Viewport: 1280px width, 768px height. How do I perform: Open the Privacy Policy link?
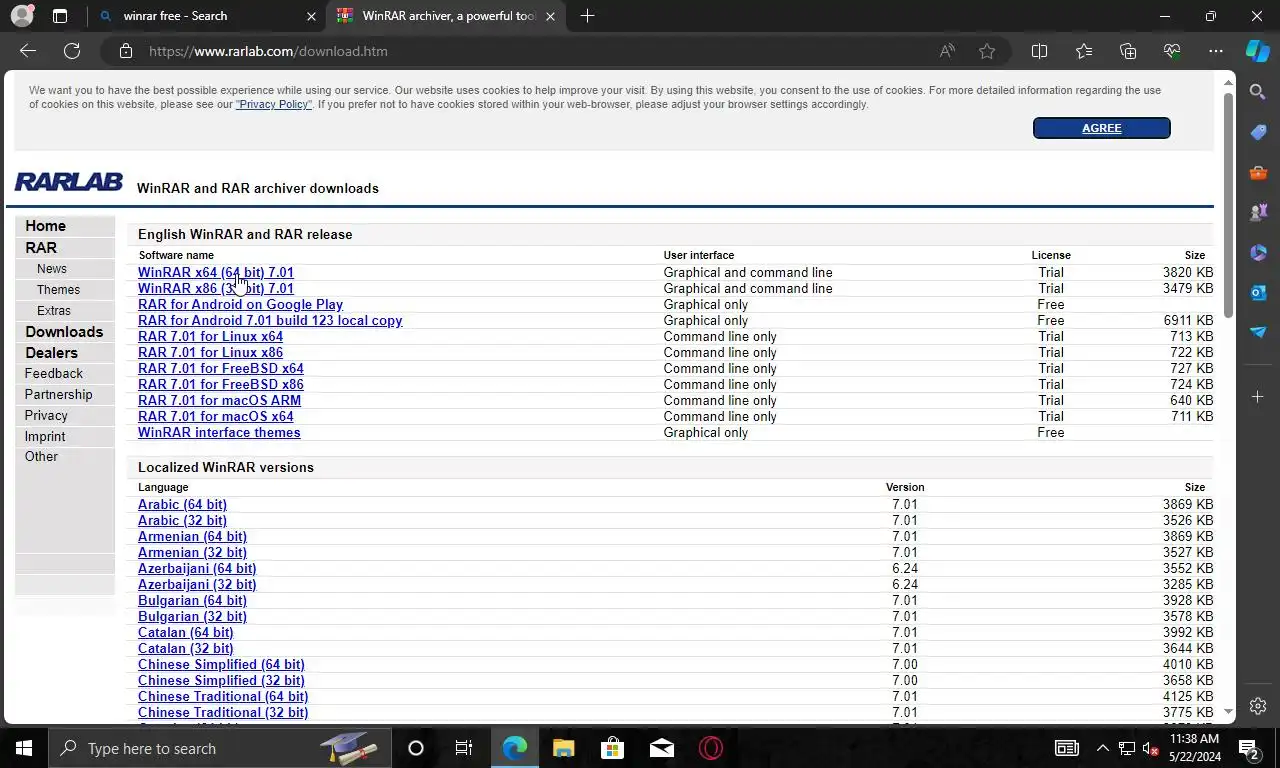(274, 104)
